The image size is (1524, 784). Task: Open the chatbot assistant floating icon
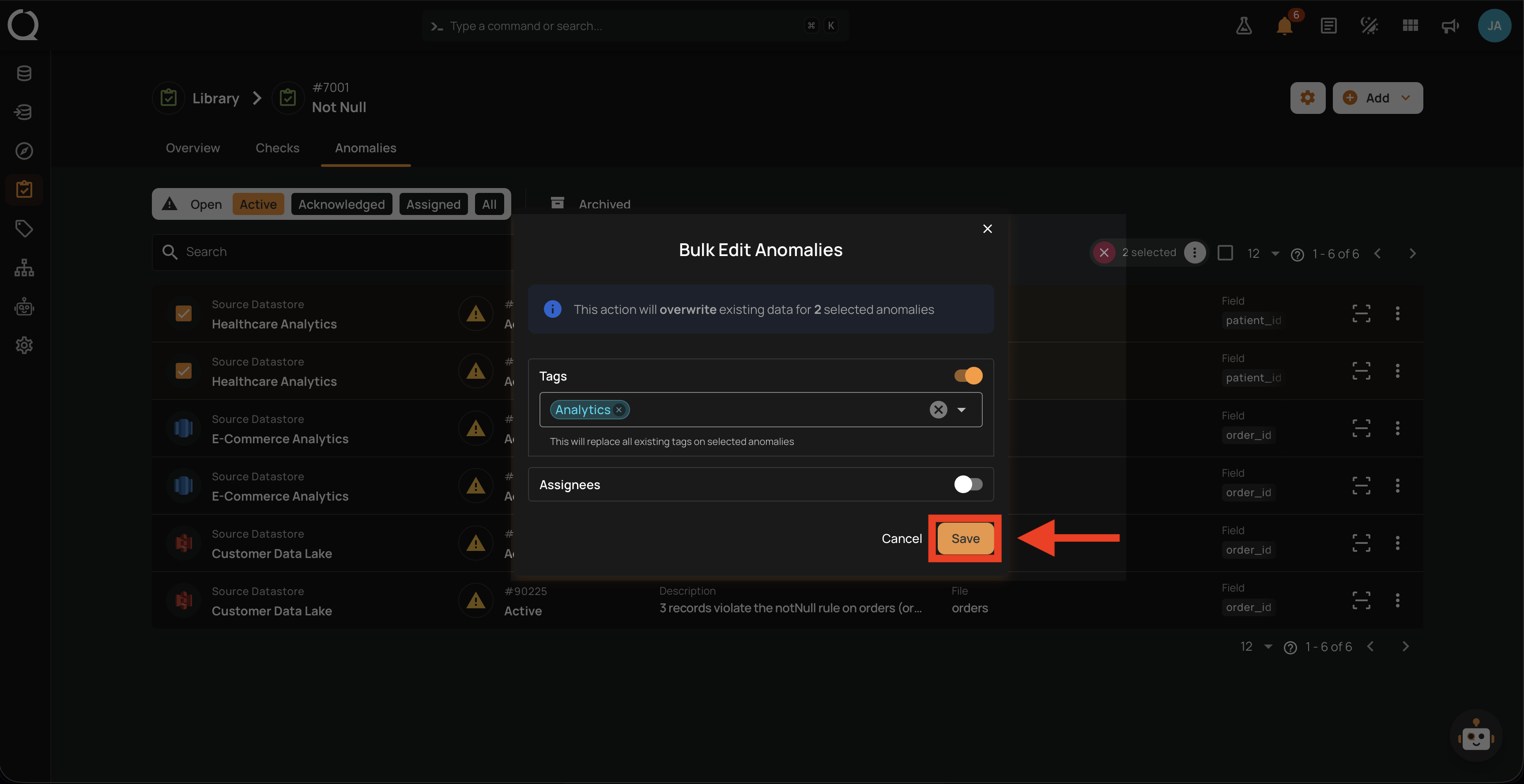point(1476,735)
